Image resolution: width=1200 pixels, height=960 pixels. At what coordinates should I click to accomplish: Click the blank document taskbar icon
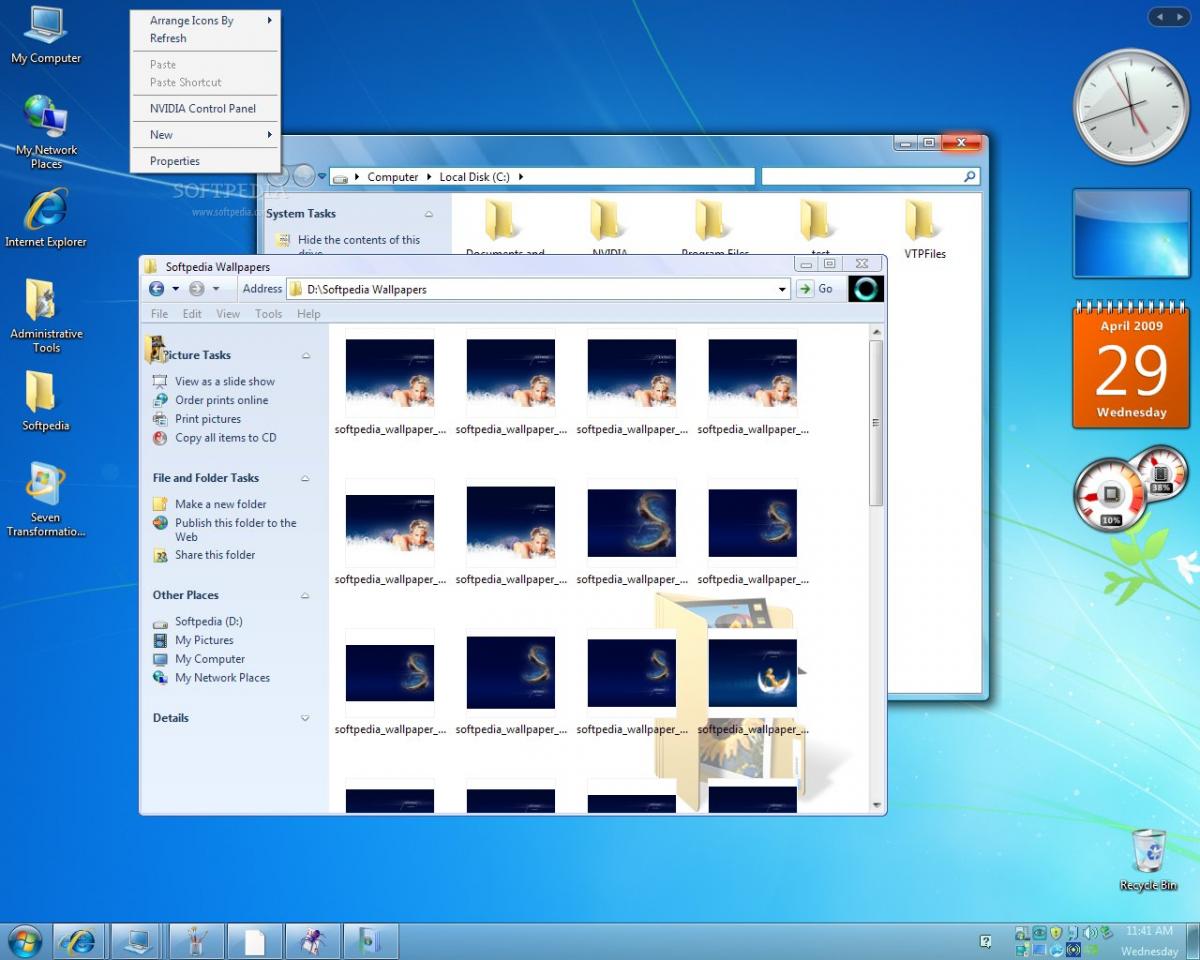(x=255, y=941)
